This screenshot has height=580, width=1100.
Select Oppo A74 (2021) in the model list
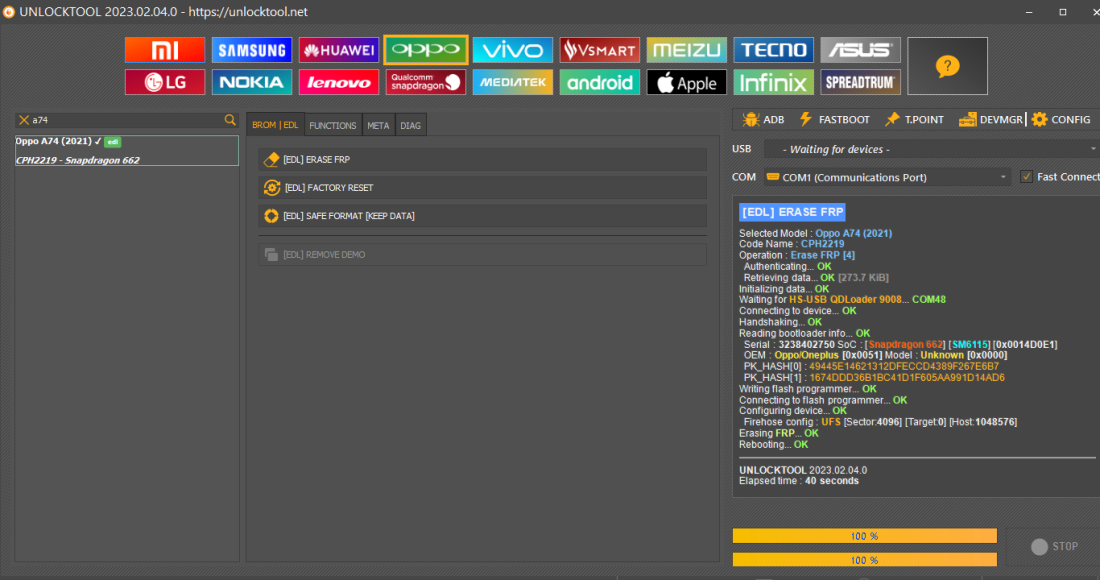[x=127, y=150]
